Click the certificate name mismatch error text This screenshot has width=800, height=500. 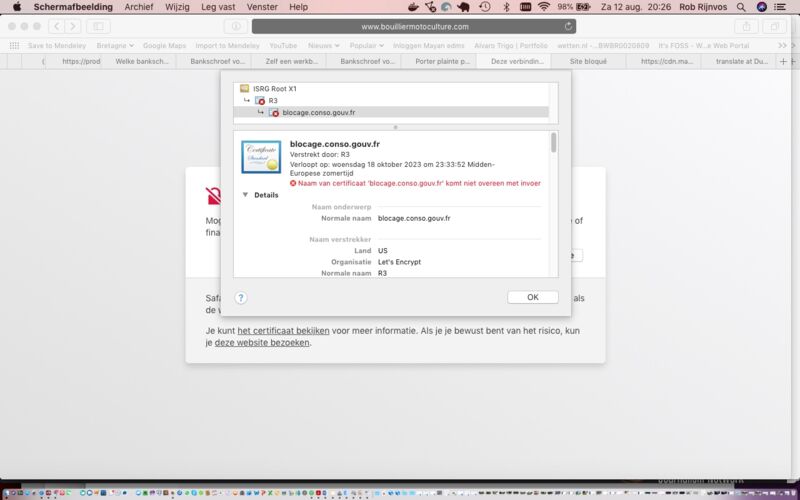click(x=419, y=183)
